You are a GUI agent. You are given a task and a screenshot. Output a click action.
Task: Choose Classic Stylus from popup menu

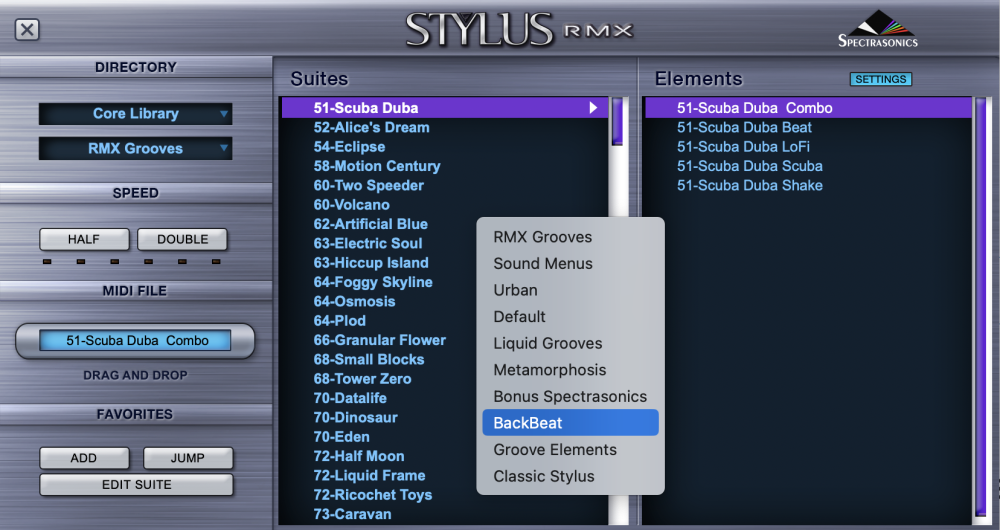tap(570, 476)
